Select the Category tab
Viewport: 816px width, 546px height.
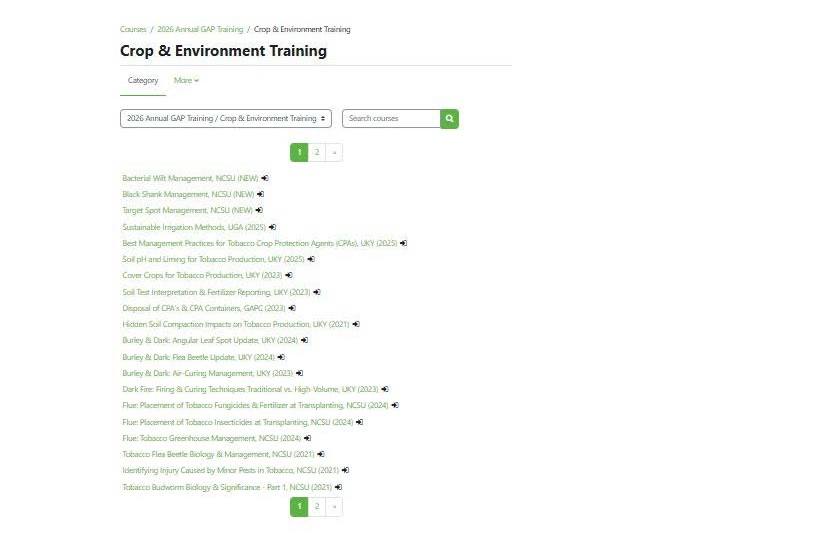pyautogui.click(x=143, y=81)
